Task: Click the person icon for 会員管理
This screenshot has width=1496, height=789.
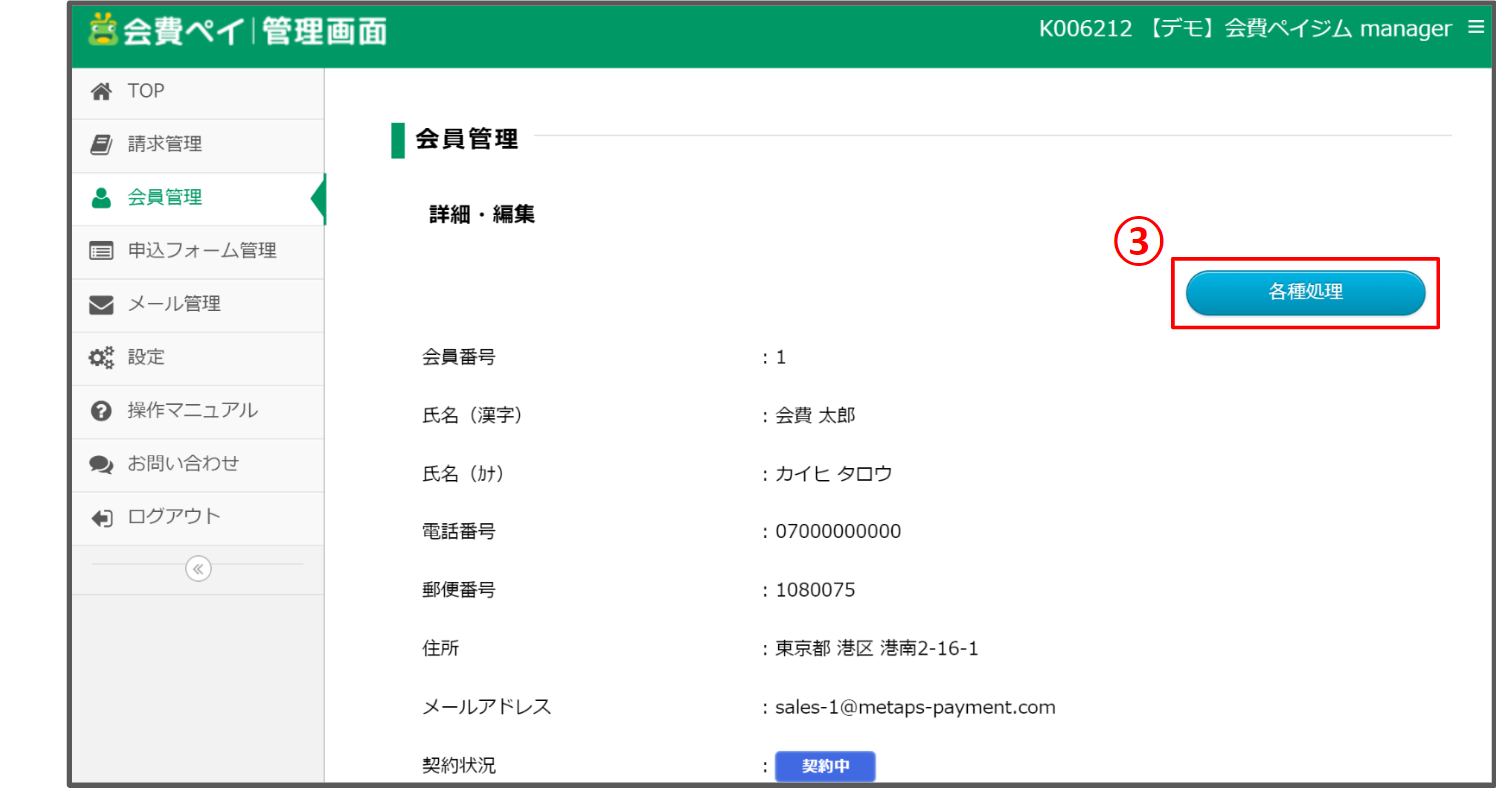Action: tap(101, 198)
